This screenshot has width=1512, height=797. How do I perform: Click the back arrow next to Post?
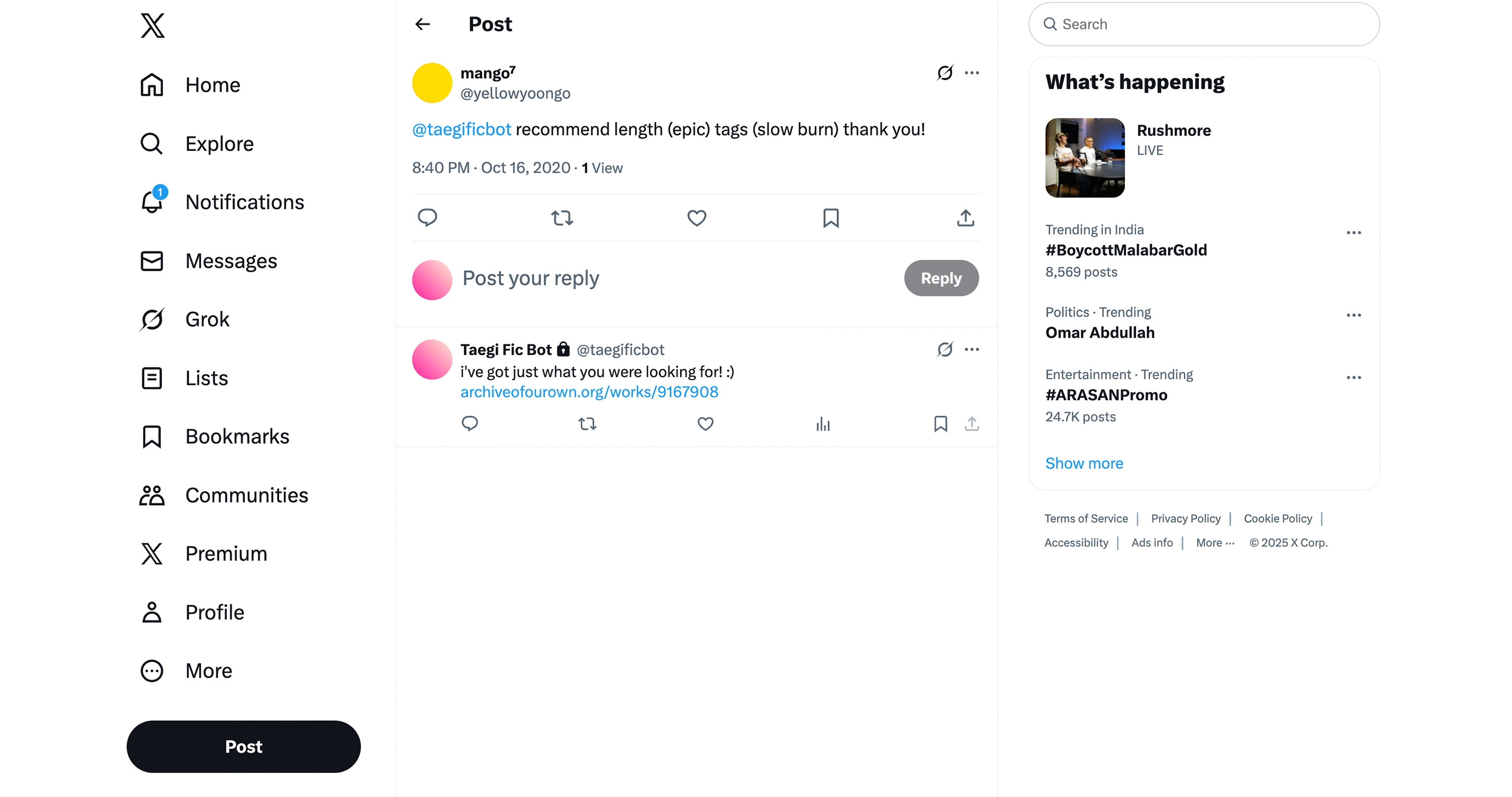[423, 24]
